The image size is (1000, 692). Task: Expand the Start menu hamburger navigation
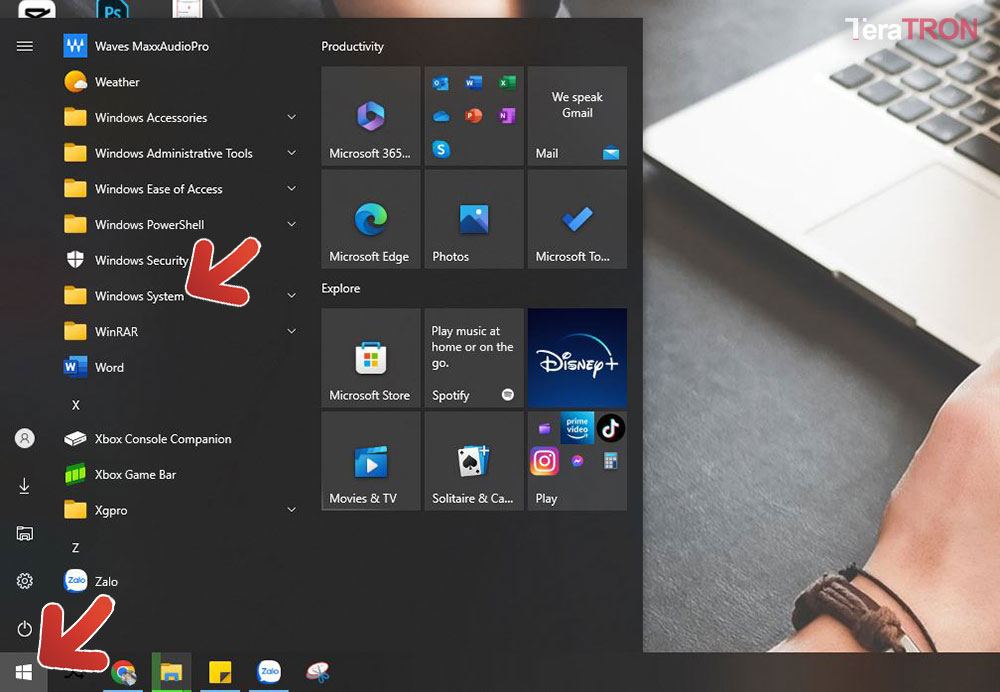(x=24, y=46)
